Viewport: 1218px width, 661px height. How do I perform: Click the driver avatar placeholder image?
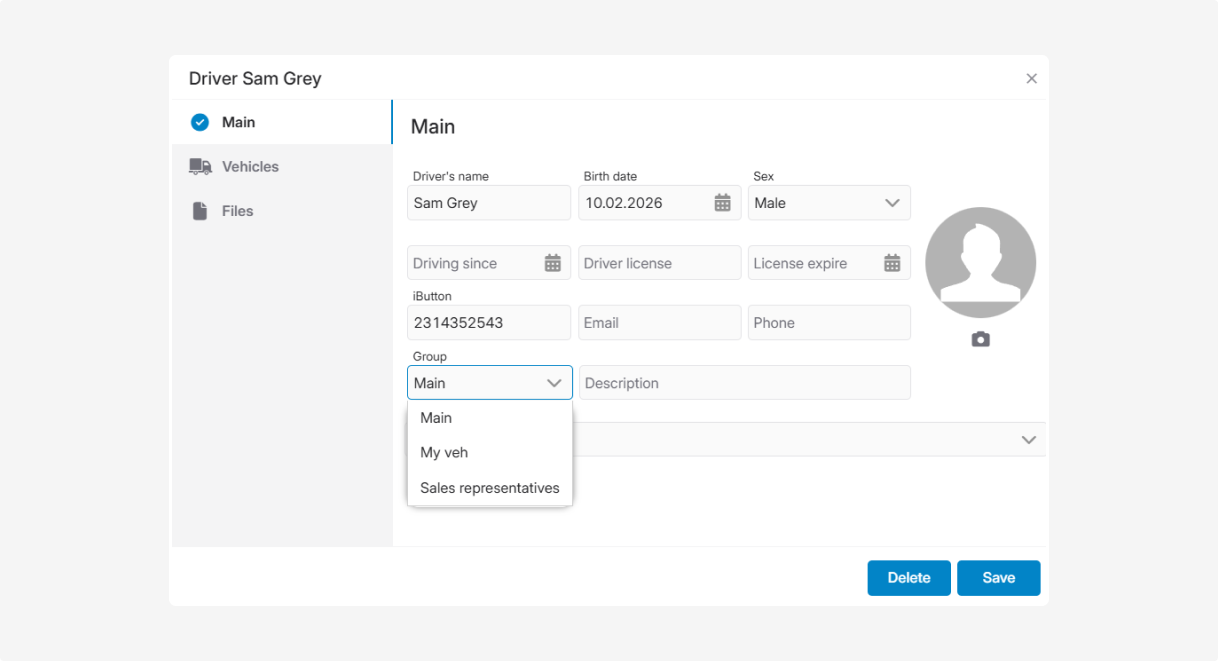(x=980, y=262)
